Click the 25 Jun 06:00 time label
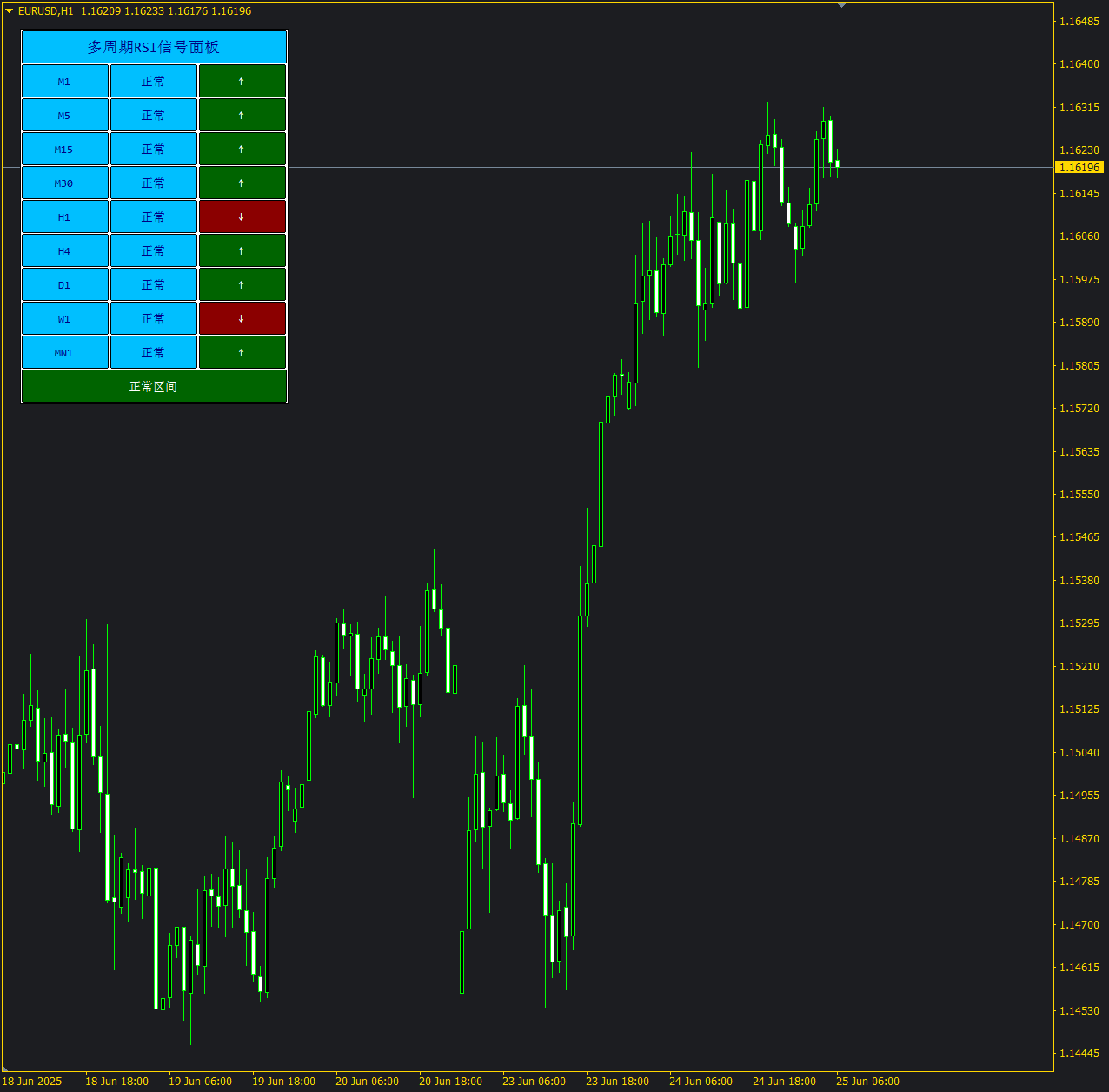This screenshot has height=1092, width=1109. pos(867,1082)
